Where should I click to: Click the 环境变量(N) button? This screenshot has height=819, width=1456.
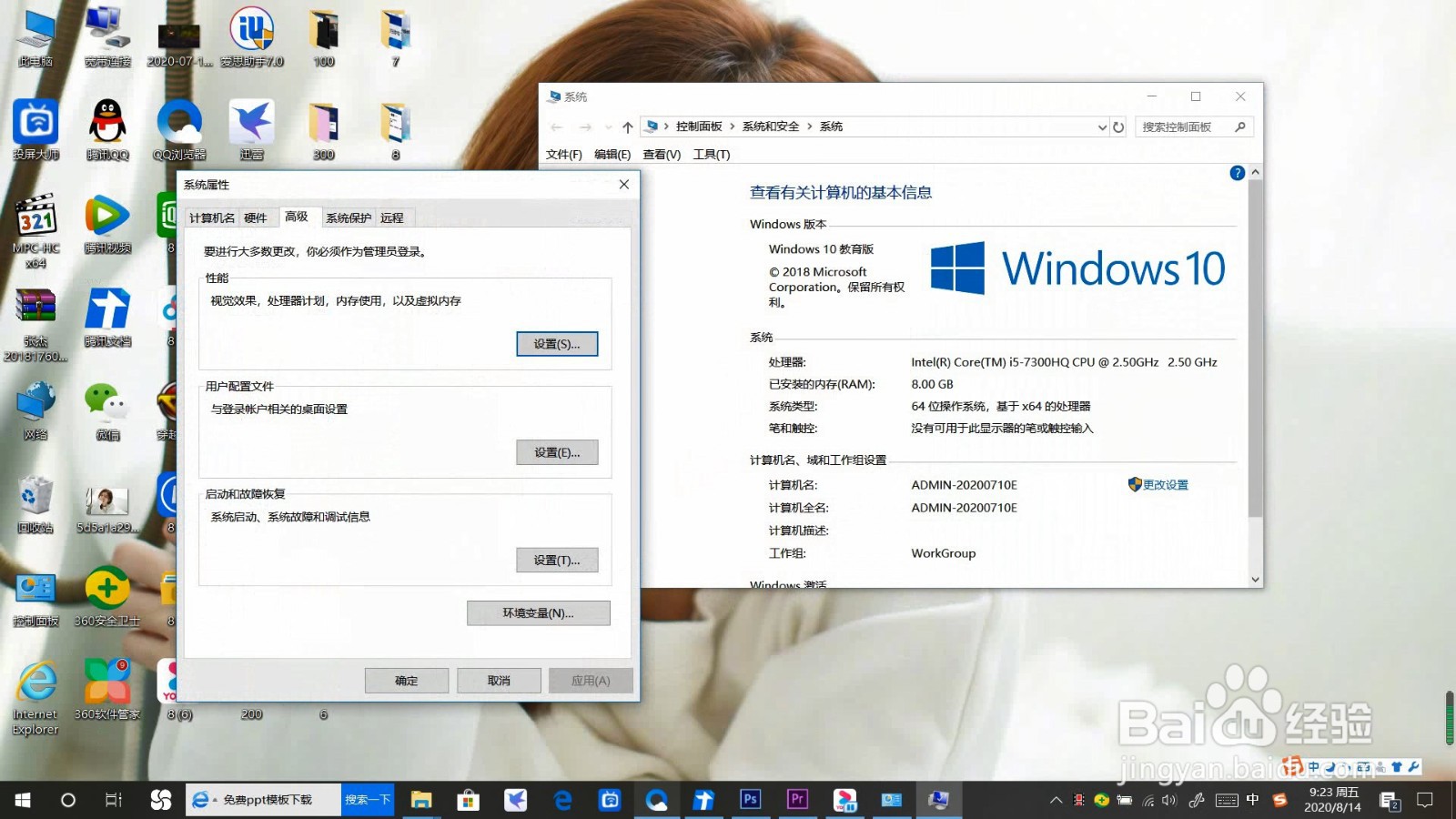pyautogui.click(x=538, y=612)
